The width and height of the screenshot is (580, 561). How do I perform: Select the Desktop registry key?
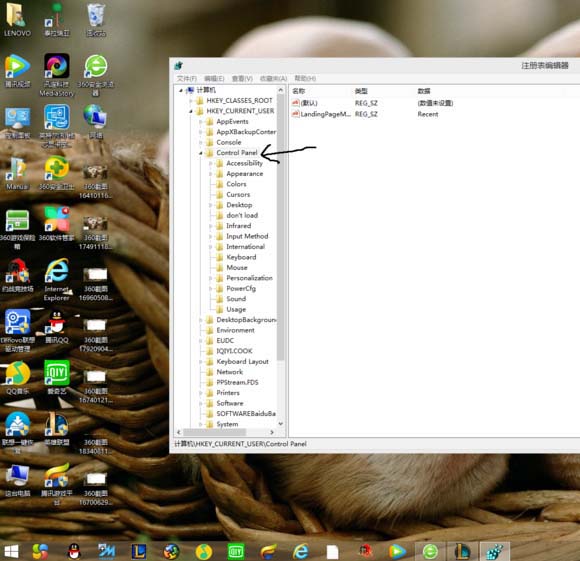point(239,205)
